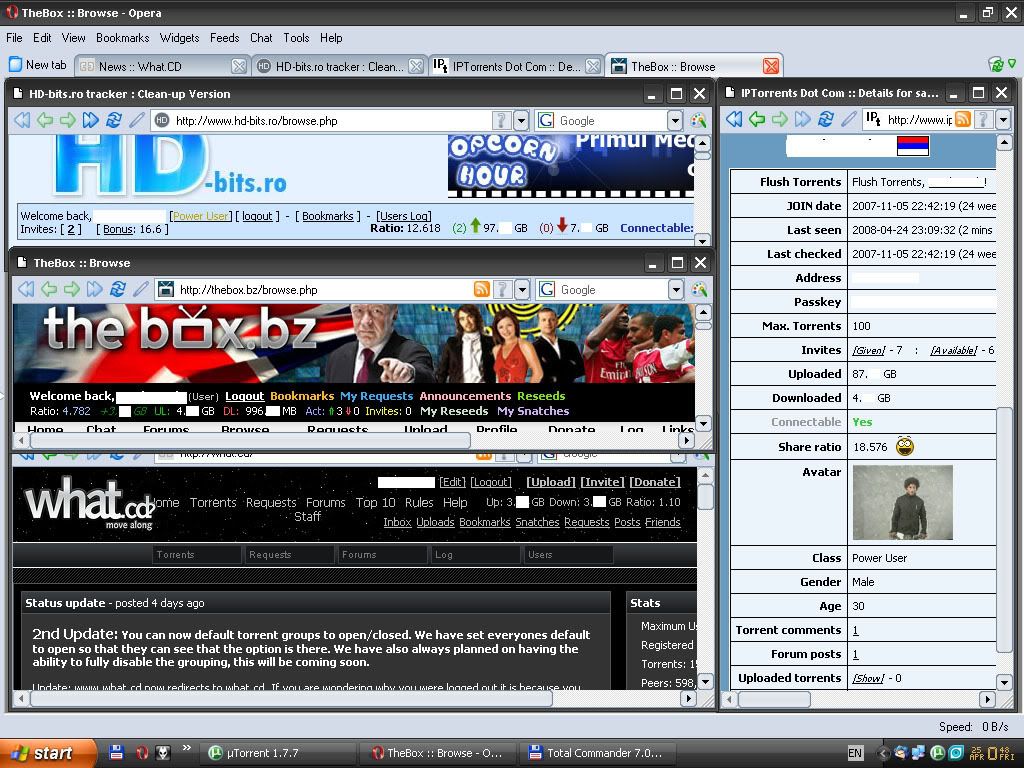This screenshot has height=768, width=1024.
Task: Open the Feeds menu
Action: (x=225, y=38)
